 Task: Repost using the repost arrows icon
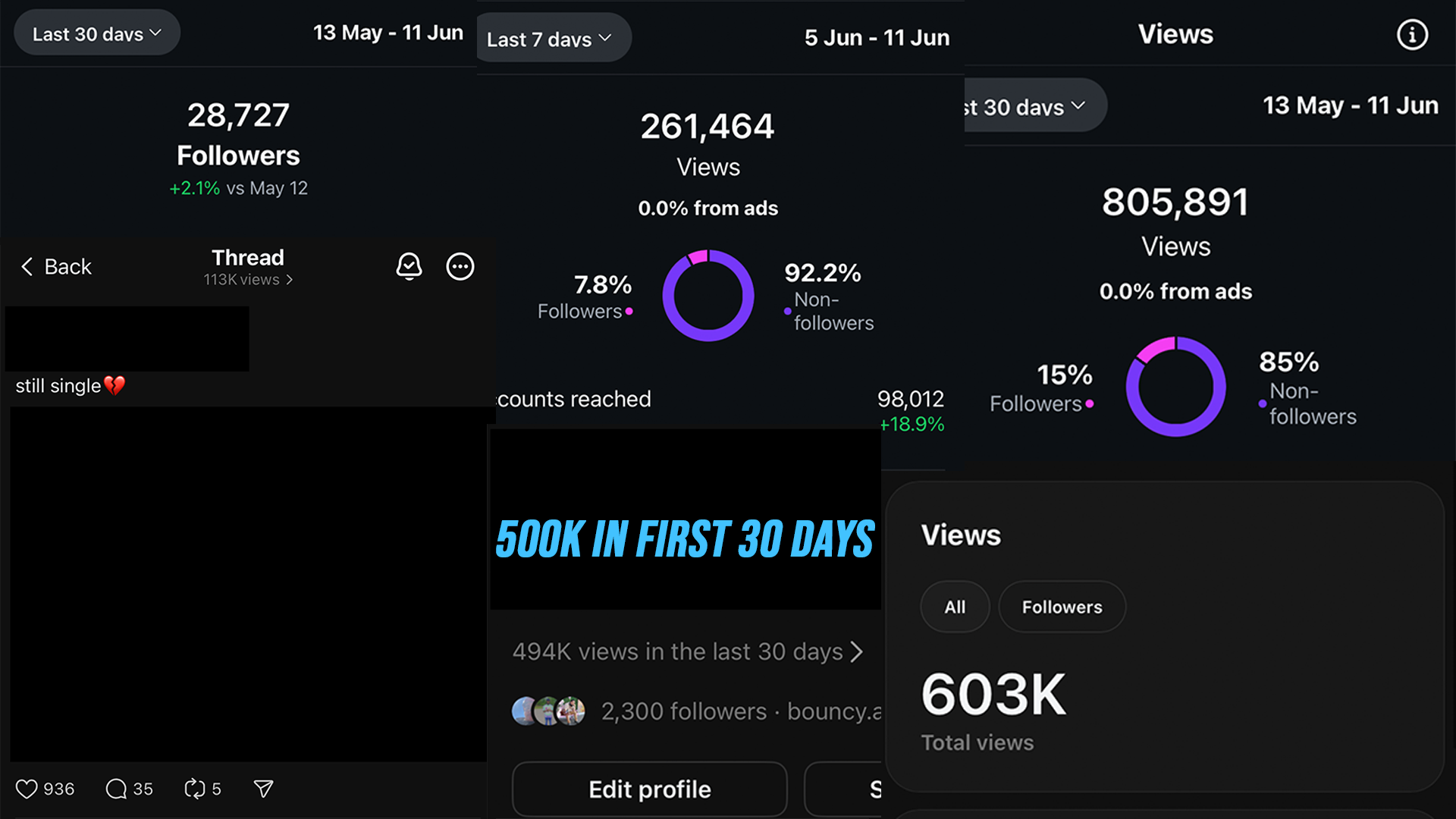pos(195,789)
